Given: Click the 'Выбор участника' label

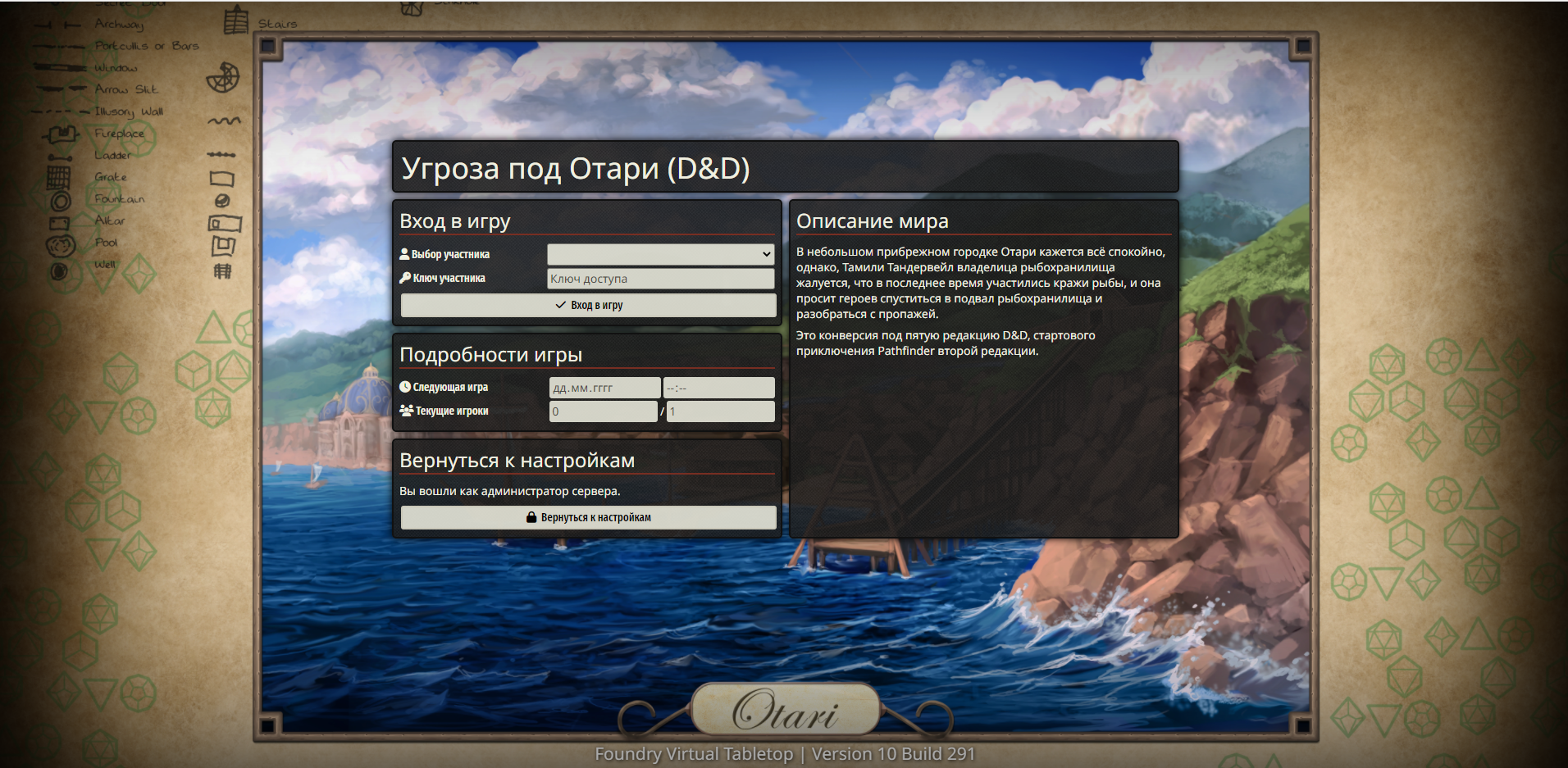Looking at the screenshot, I should tap(450, 254).
